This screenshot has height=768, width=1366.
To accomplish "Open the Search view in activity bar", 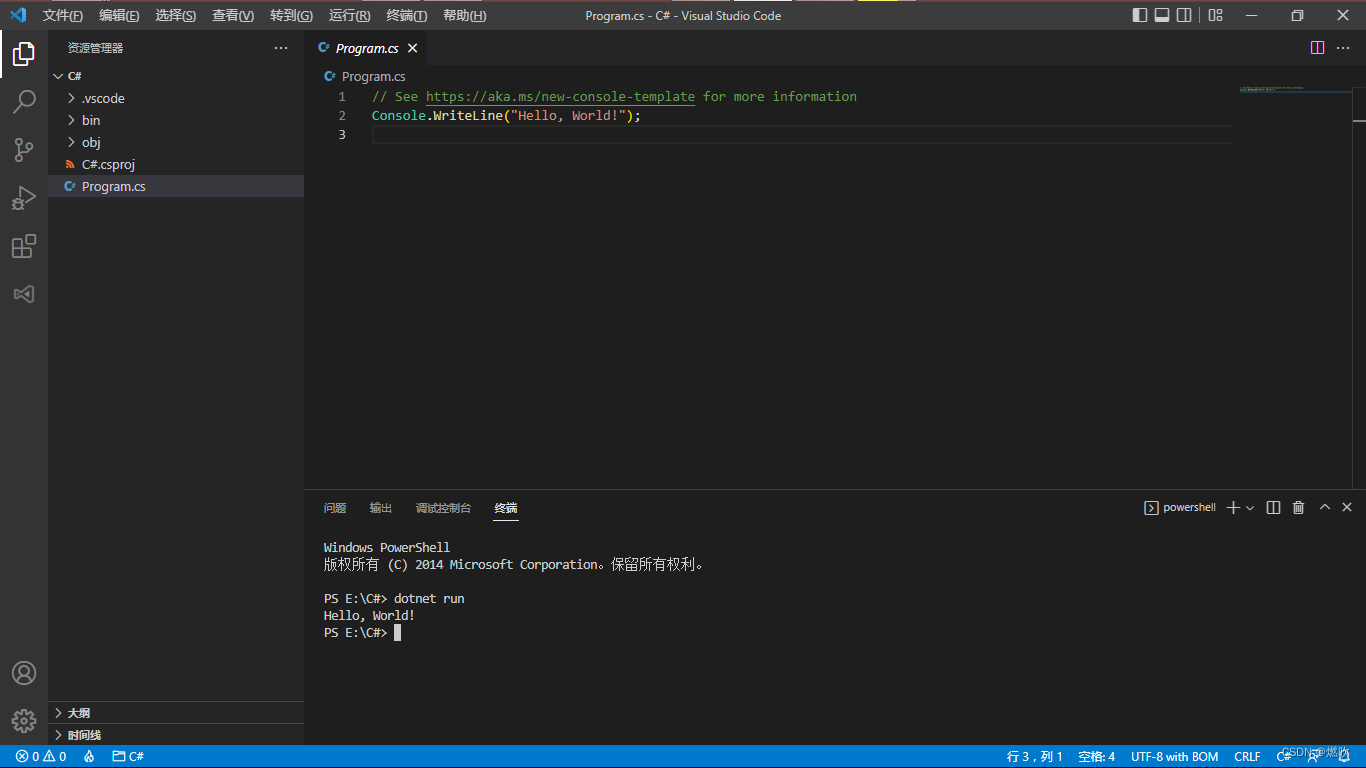I will point(24,102).
